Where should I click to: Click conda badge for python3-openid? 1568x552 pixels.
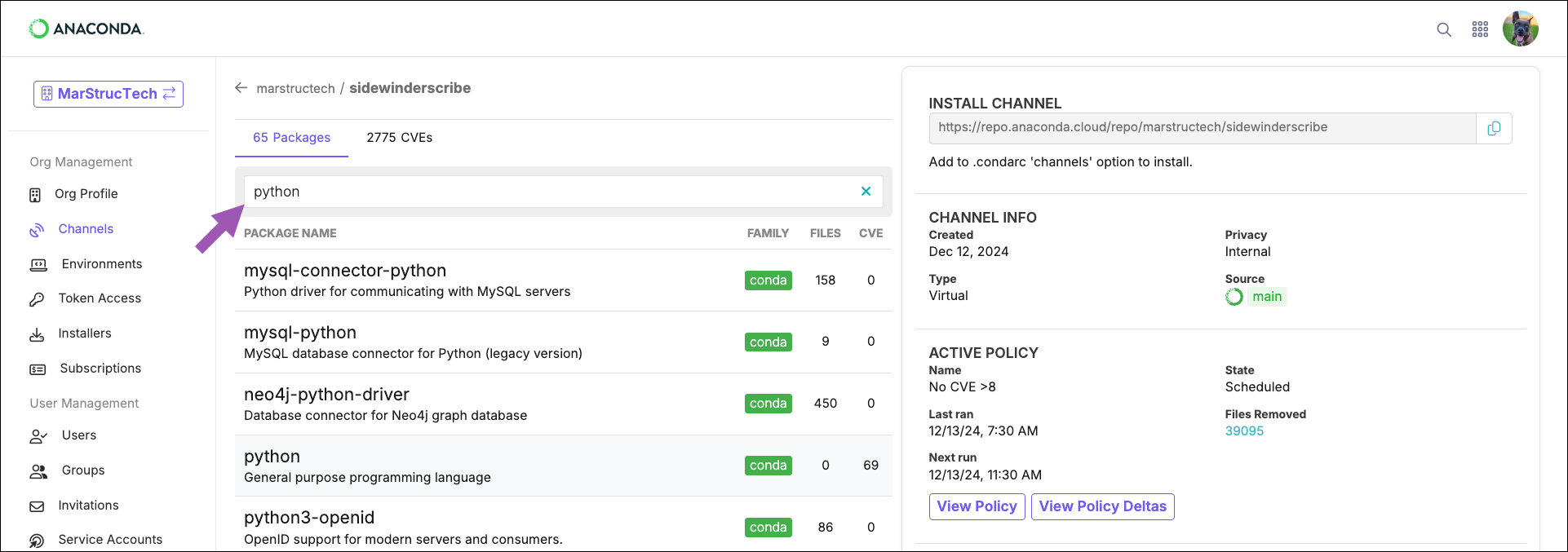pyautogui.click(x=768, y=528)
